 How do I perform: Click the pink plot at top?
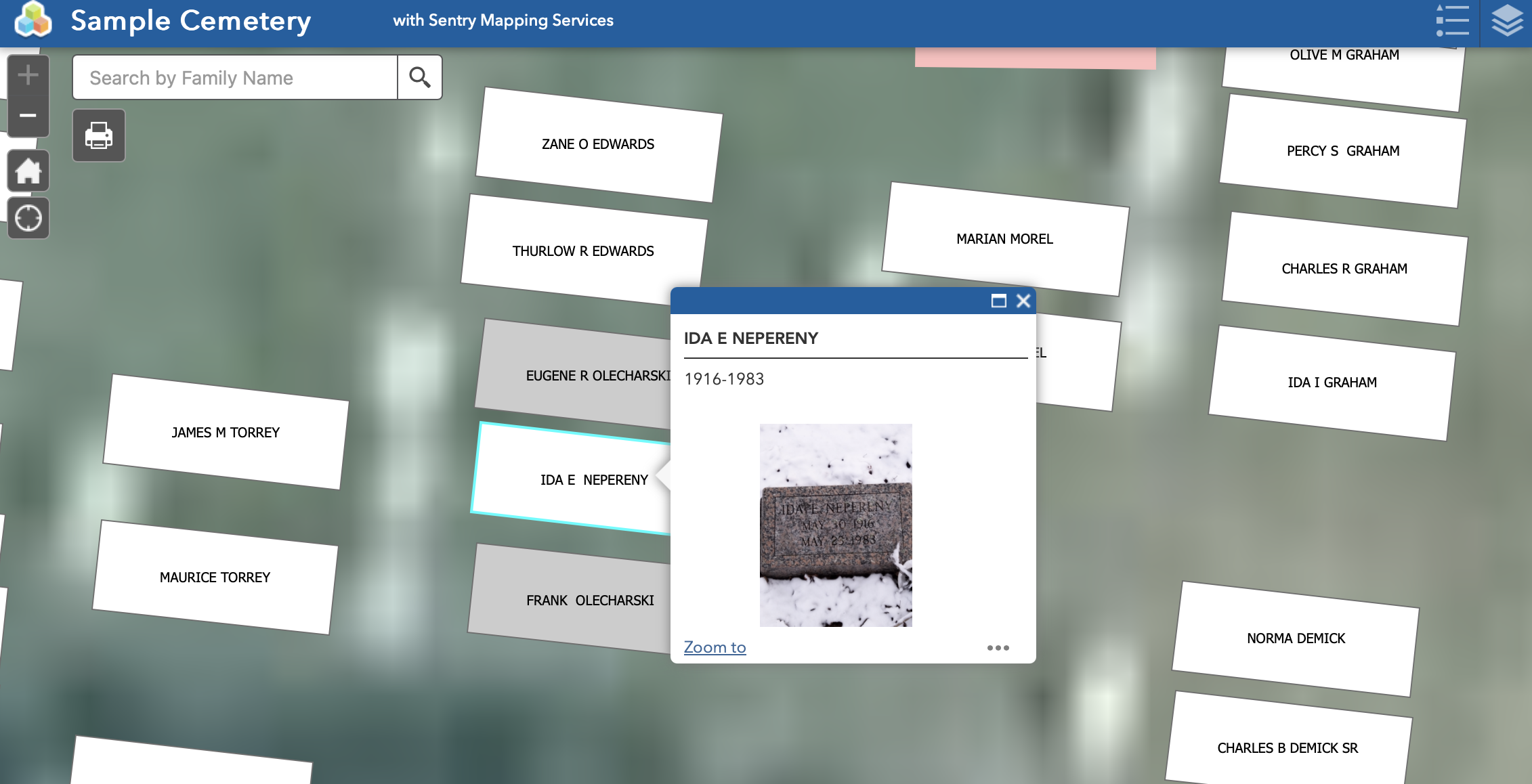point(1035,58)
